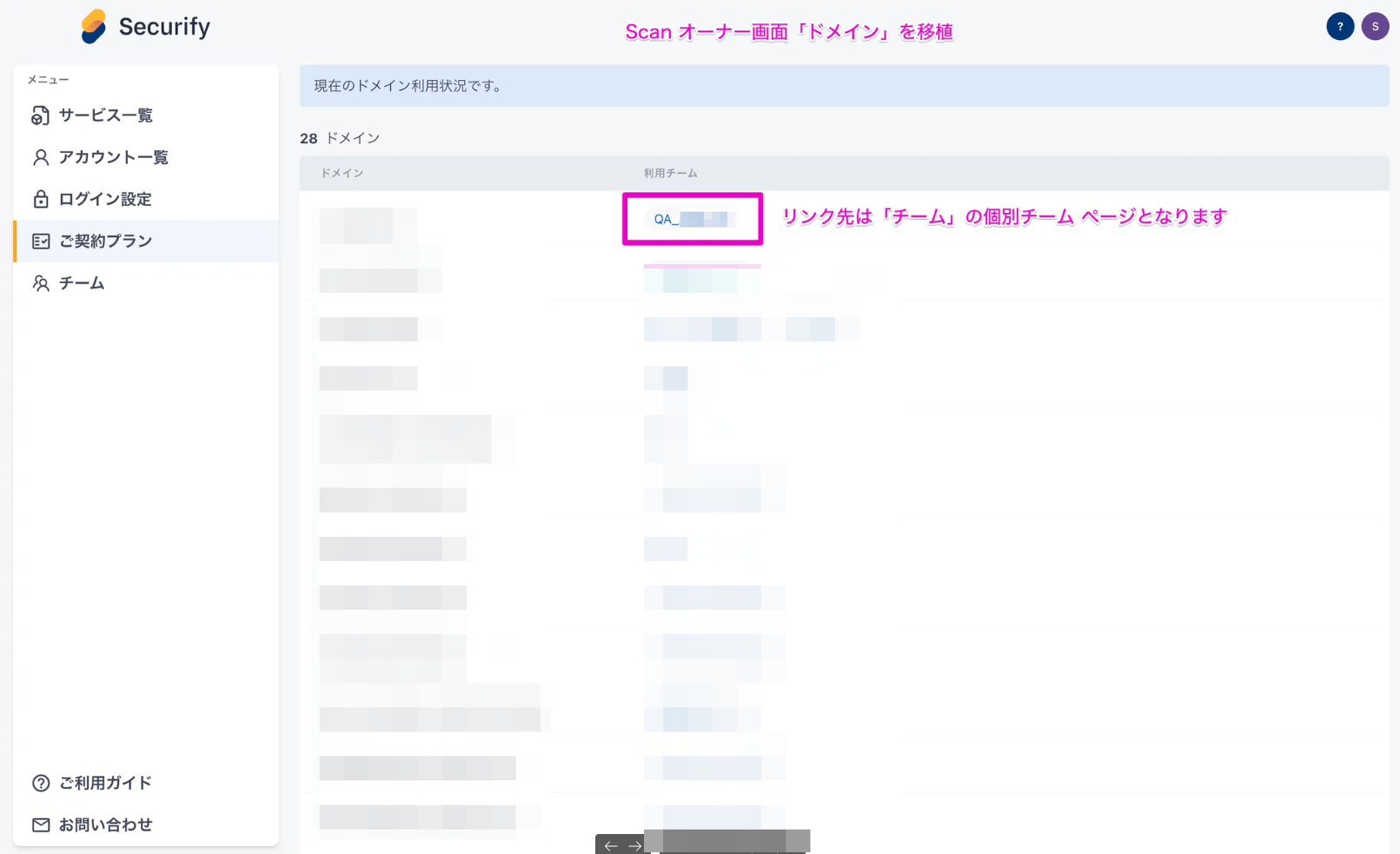Click the Securify brand name

click(x=164, y=27)
